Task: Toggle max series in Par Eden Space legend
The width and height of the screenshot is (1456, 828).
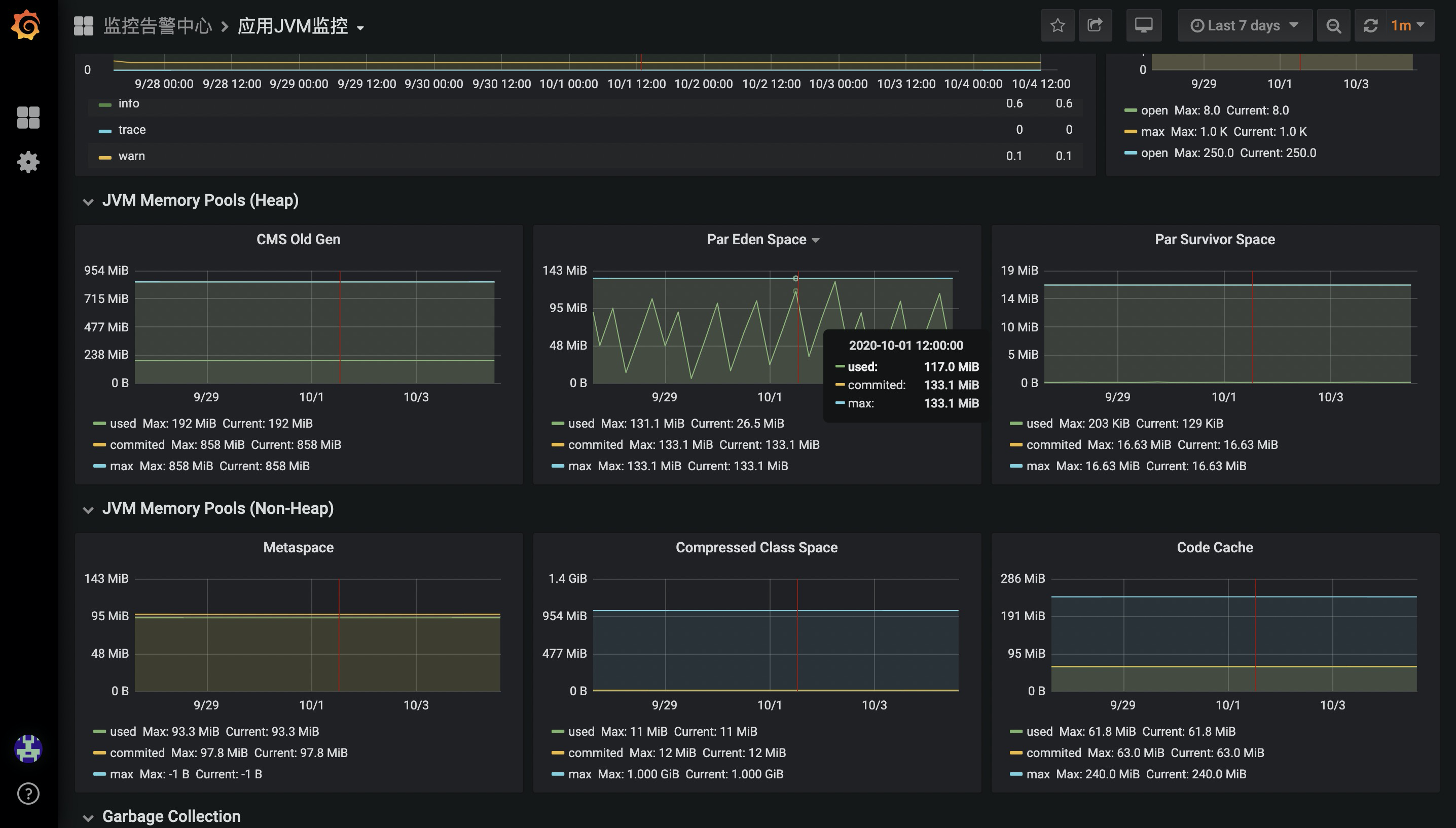Action: coord(579,466)
